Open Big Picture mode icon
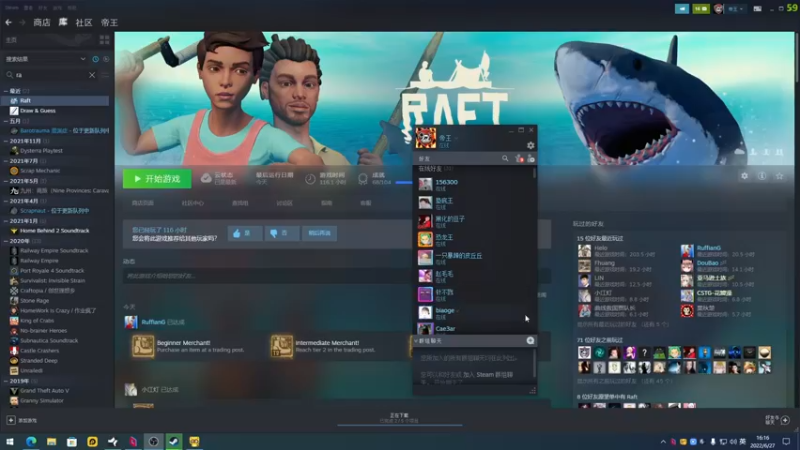The width and height of the screenshot is (800, 450). [758, 9]
